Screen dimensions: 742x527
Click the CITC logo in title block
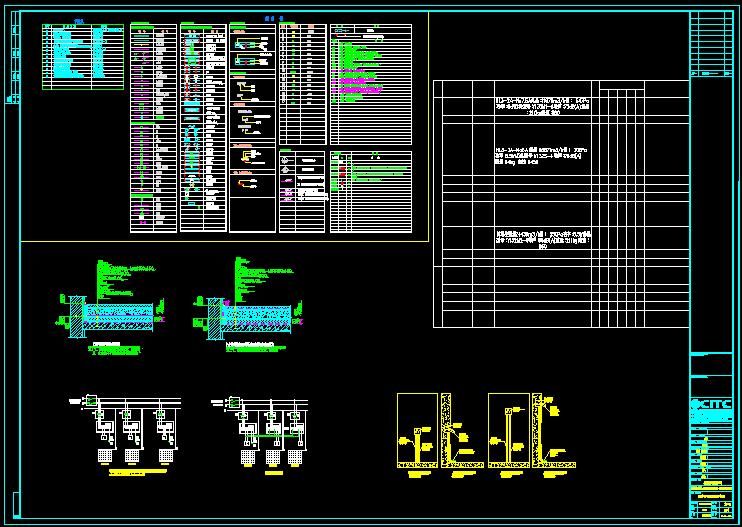tap(710, 404)
